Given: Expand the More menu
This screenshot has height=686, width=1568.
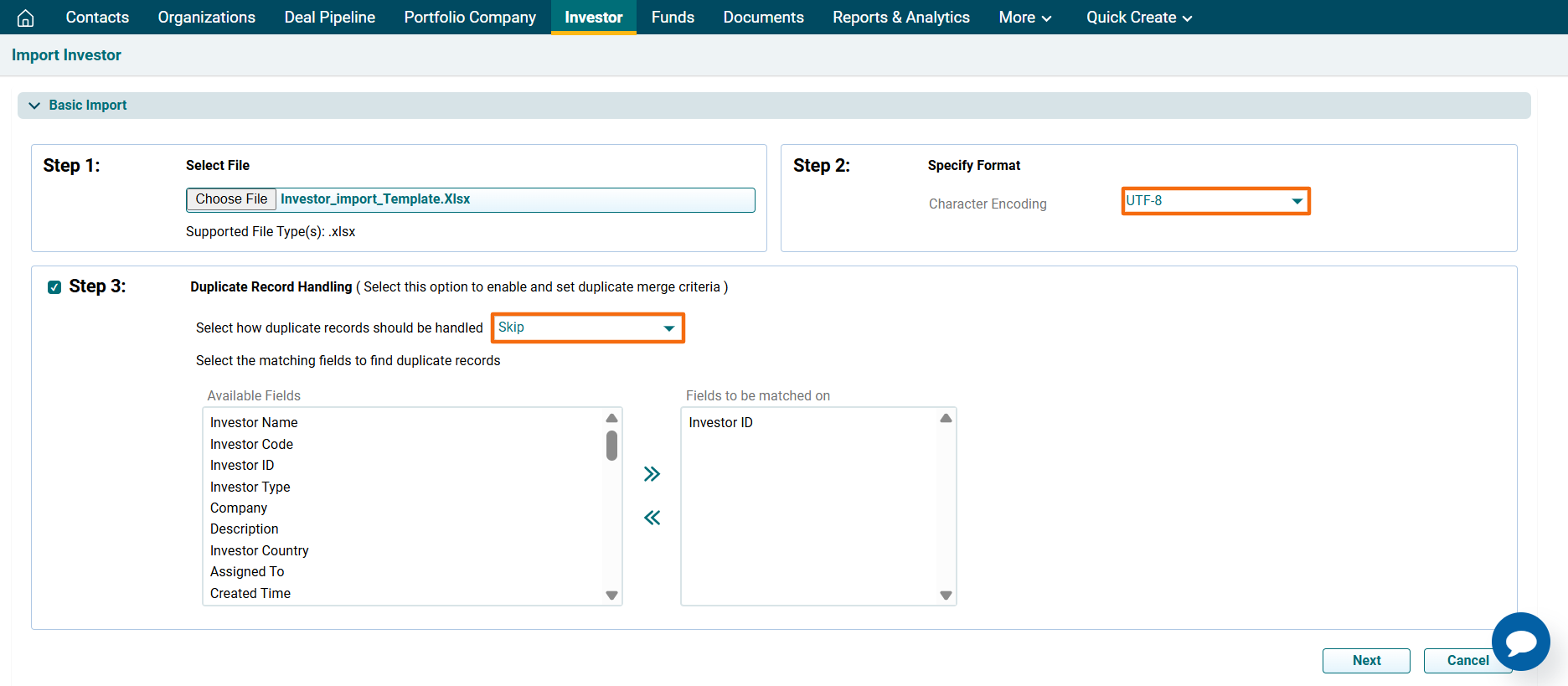Looking at the screenshot, I should pyautogui.click(x=1024, y=18).
